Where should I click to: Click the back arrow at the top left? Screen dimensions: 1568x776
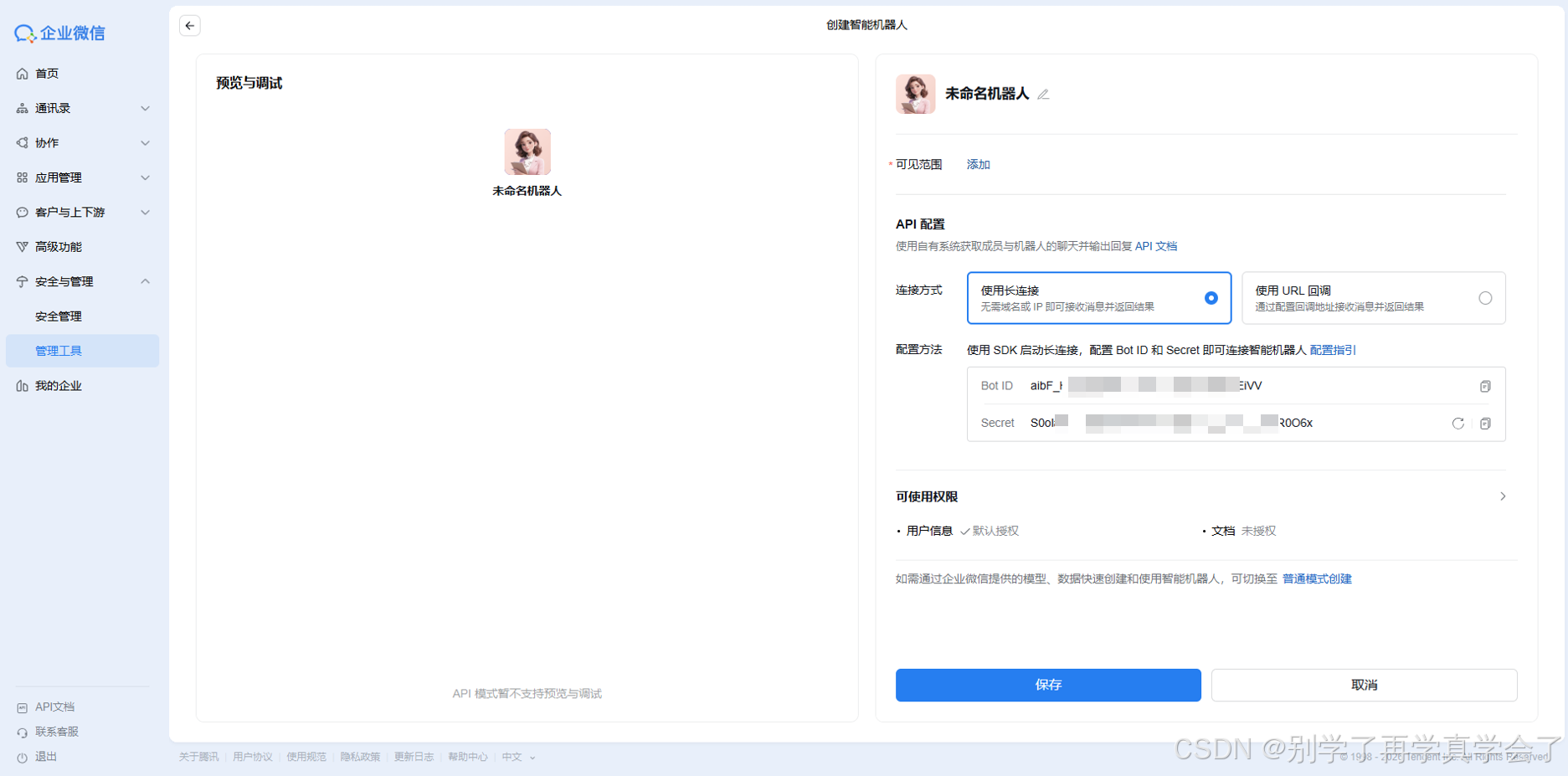pyautogui.click(x=190, y=25)
